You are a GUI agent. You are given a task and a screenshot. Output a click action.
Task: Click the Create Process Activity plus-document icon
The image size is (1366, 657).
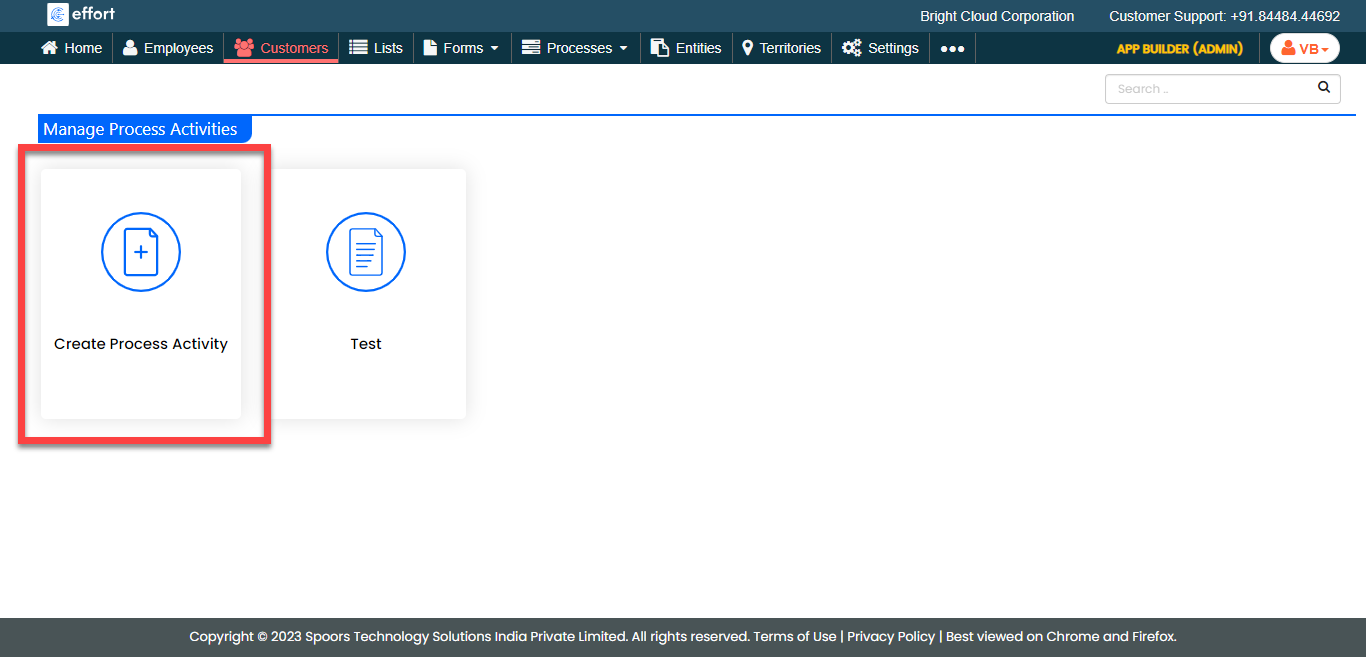141,252
